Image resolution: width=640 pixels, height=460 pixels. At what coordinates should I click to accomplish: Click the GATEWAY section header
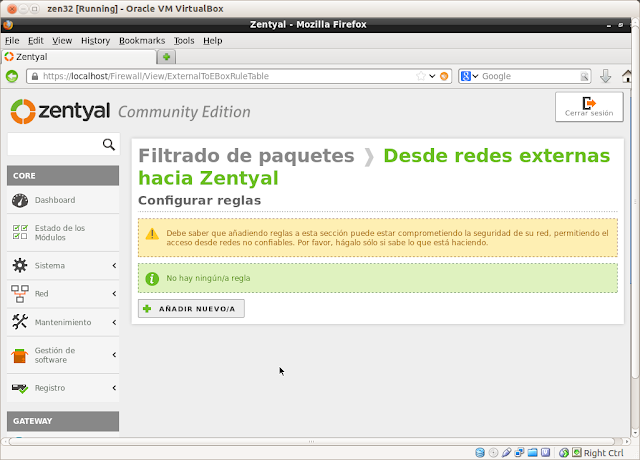pos(63,421)
